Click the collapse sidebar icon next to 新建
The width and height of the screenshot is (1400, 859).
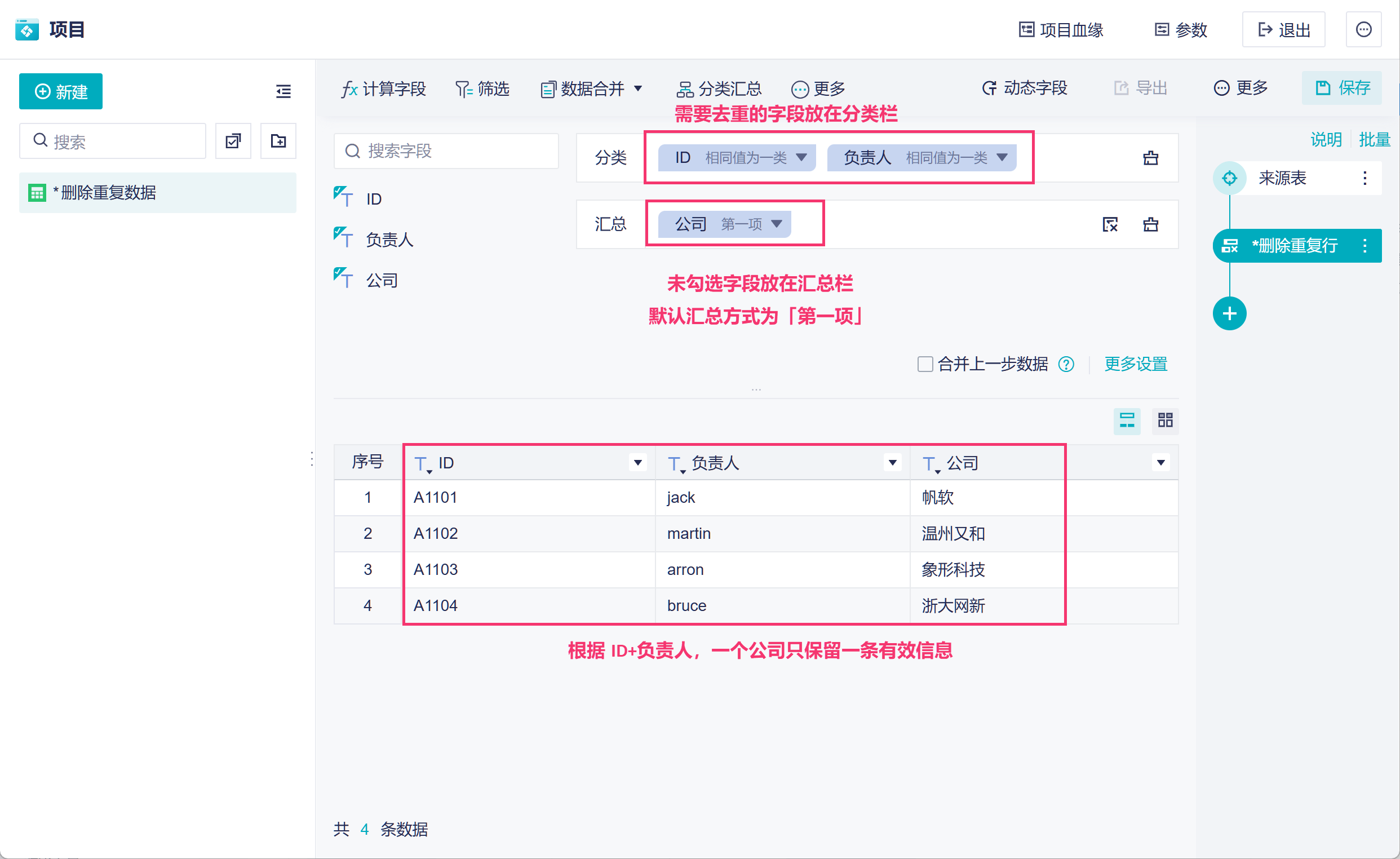(x=283, y=91)
